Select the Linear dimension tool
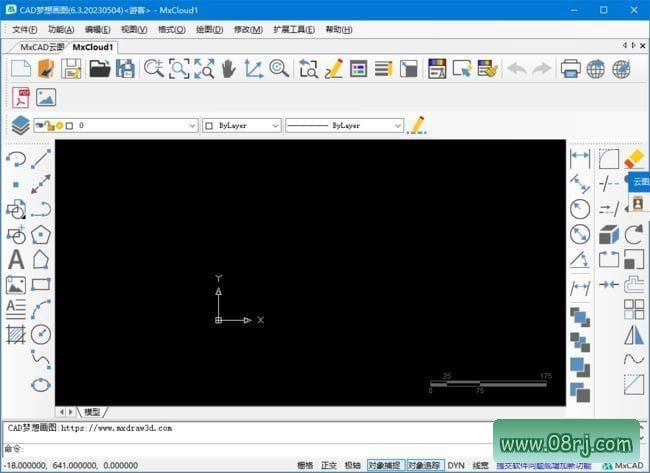Screen dimensions: 650x473 click(580, 159)
